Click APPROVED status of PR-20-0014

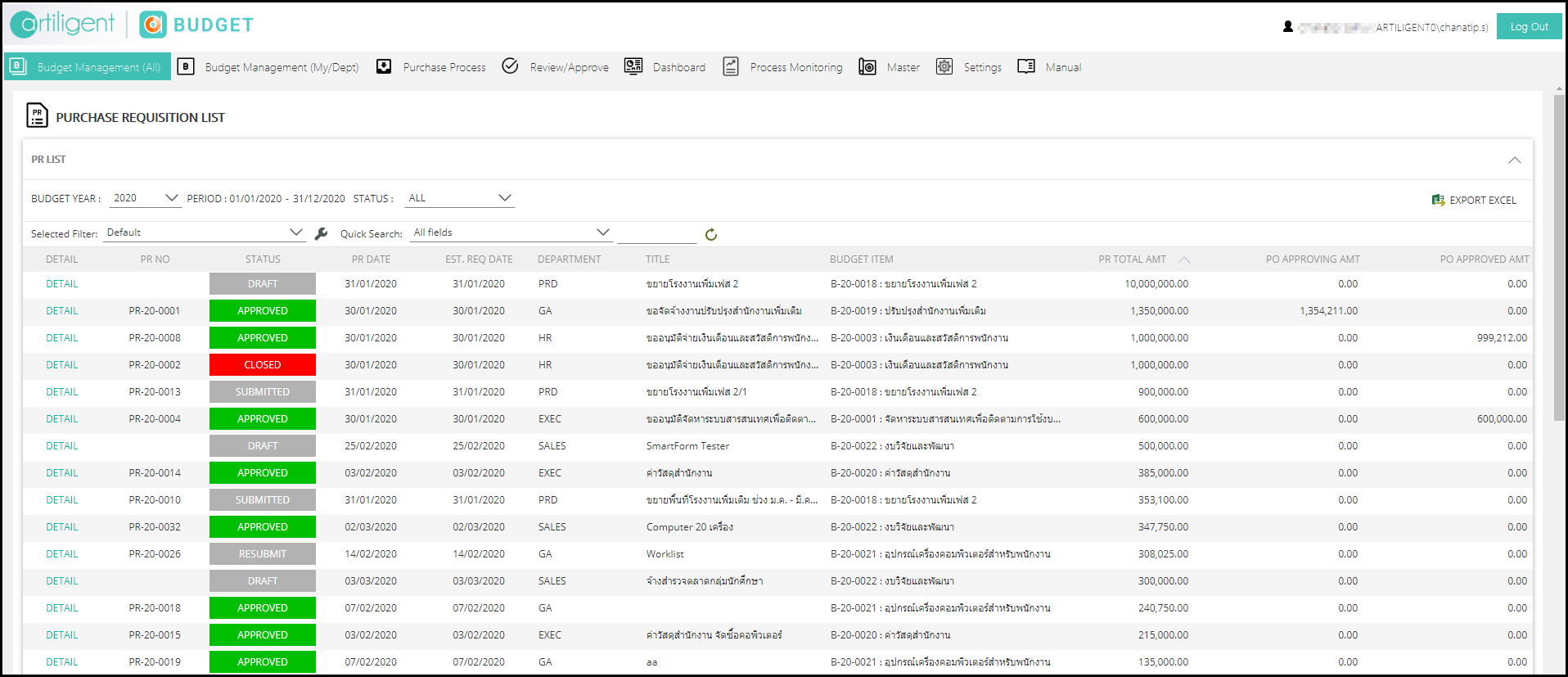pyautogui.click(x=263, y=473)
